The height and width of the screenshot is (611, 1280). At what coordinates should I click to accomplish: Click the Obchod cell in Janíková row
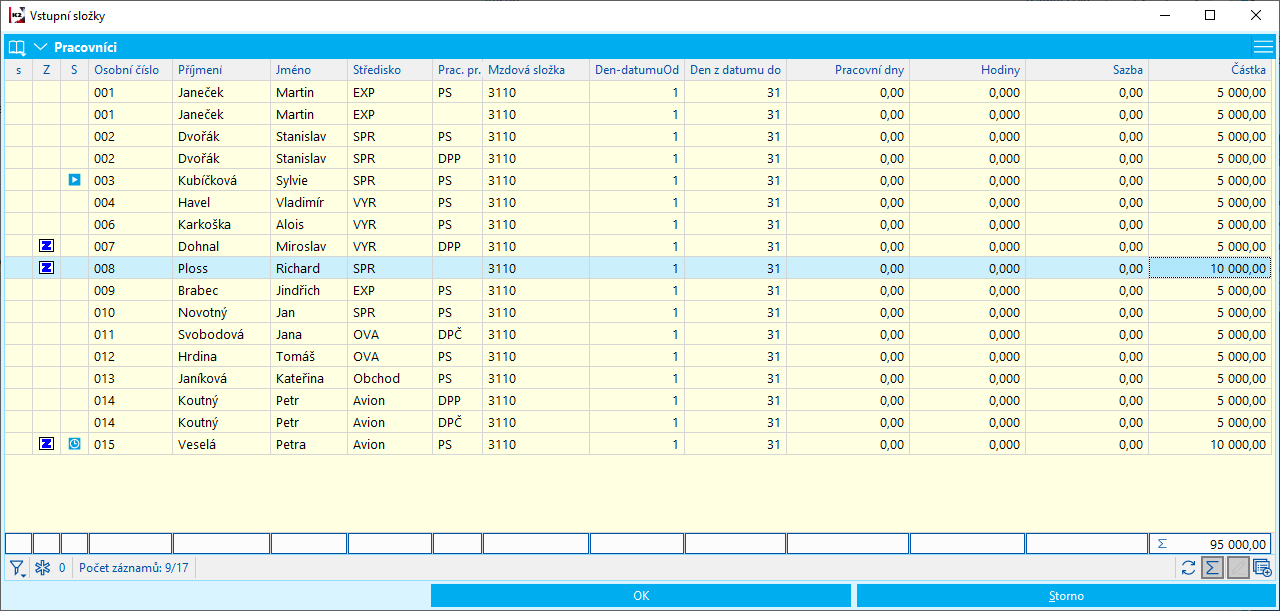pos(390,378)
